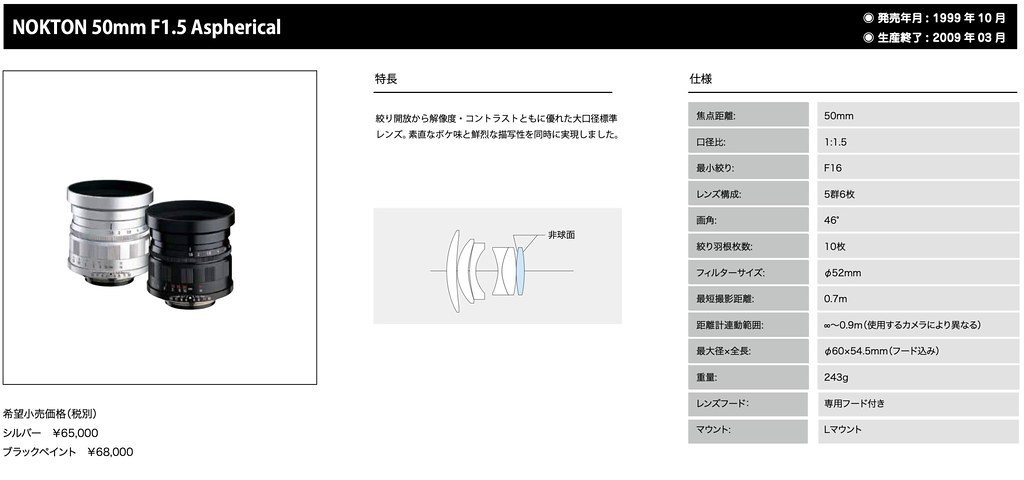1024x480 pixels.
Task: Click the silver lens product photo
Action: [x=108, y=232]
